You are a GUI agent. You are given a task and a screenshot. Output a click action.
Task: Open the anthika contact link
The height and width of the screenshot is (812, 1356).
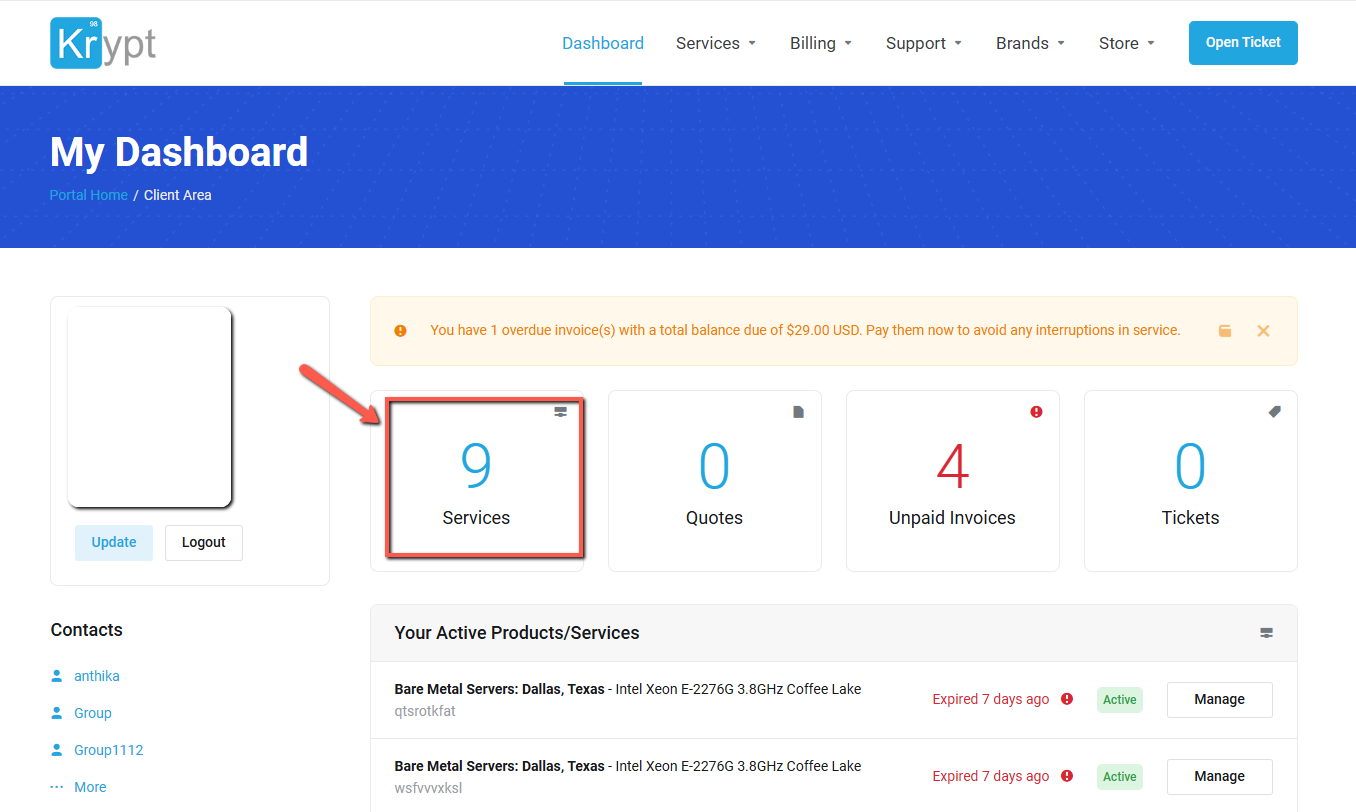97,676
